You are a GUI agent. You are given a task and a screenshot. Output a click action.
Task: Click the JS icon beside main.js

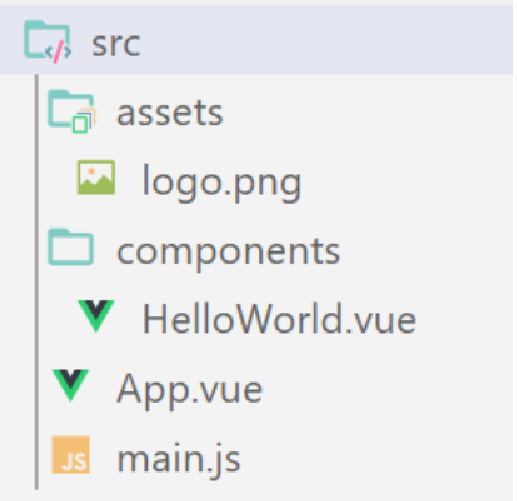point(71,454)
